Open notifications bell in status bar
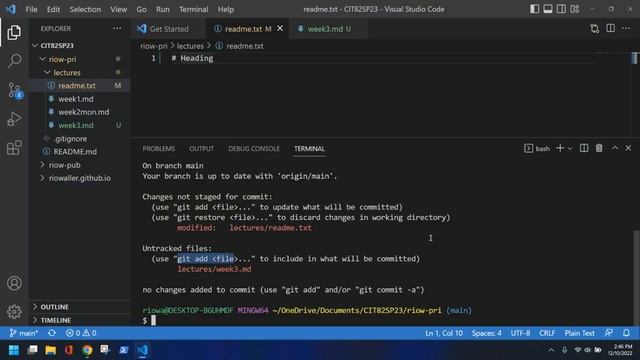This screenshot has height=360, width=640. (x=626, y=333)
